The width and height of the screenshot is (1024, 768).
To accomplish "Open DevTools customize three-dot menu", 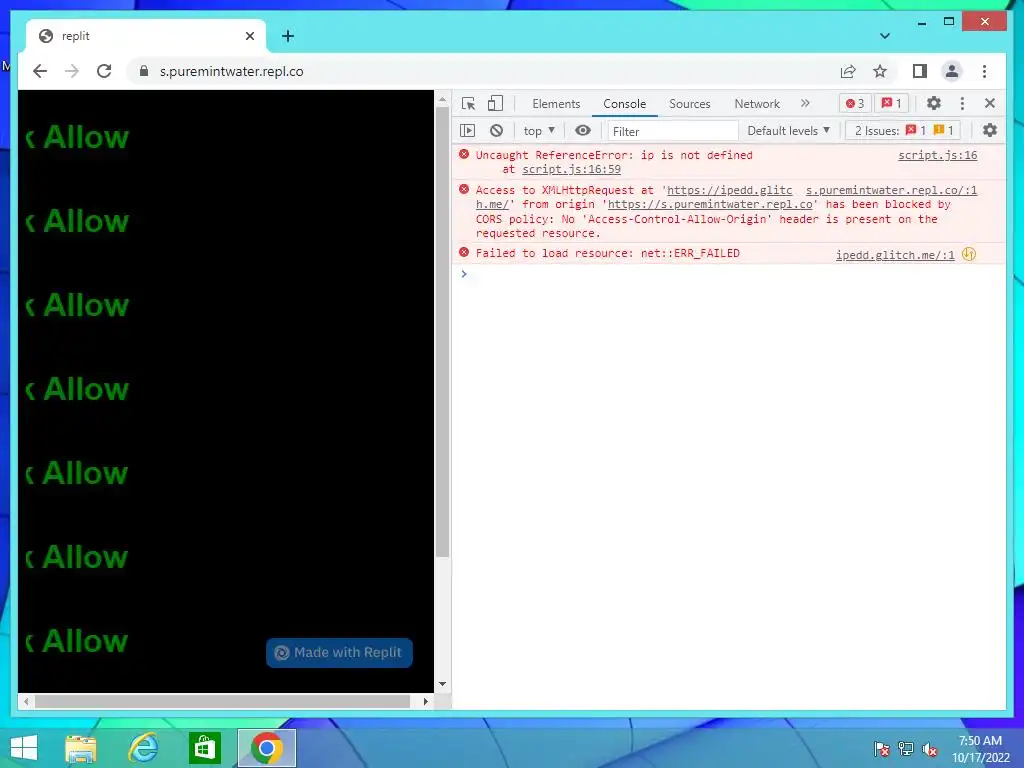I will coord(962,103).
